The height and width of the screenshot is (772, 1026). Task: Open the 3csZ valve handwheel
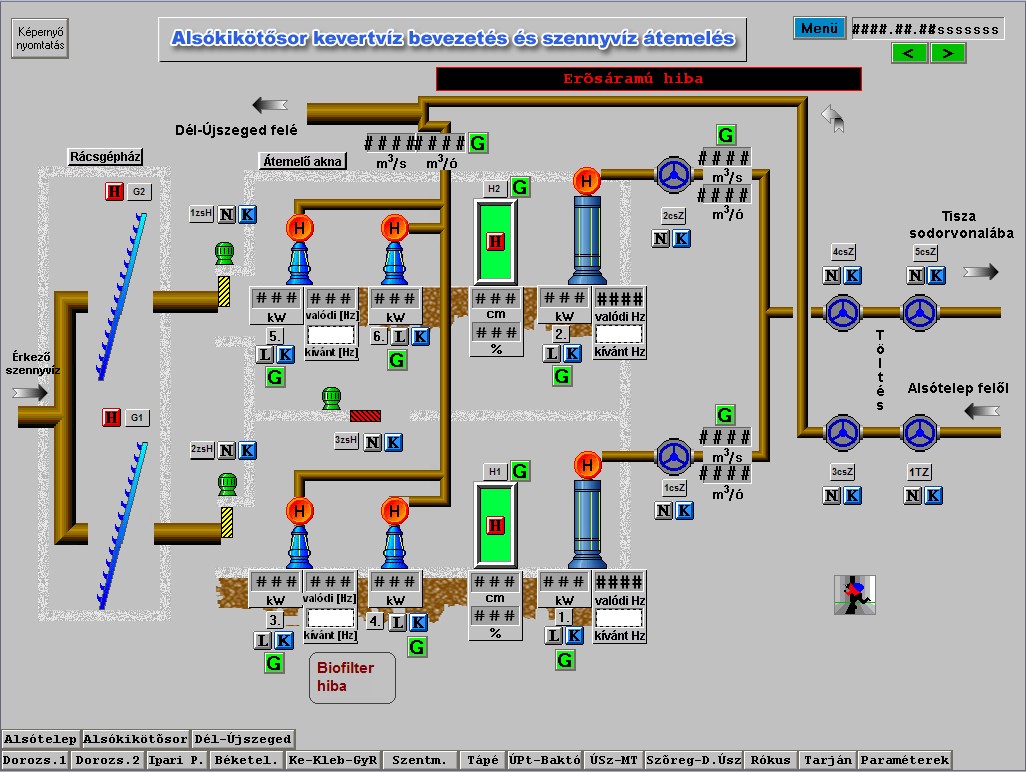coord(843,432)
